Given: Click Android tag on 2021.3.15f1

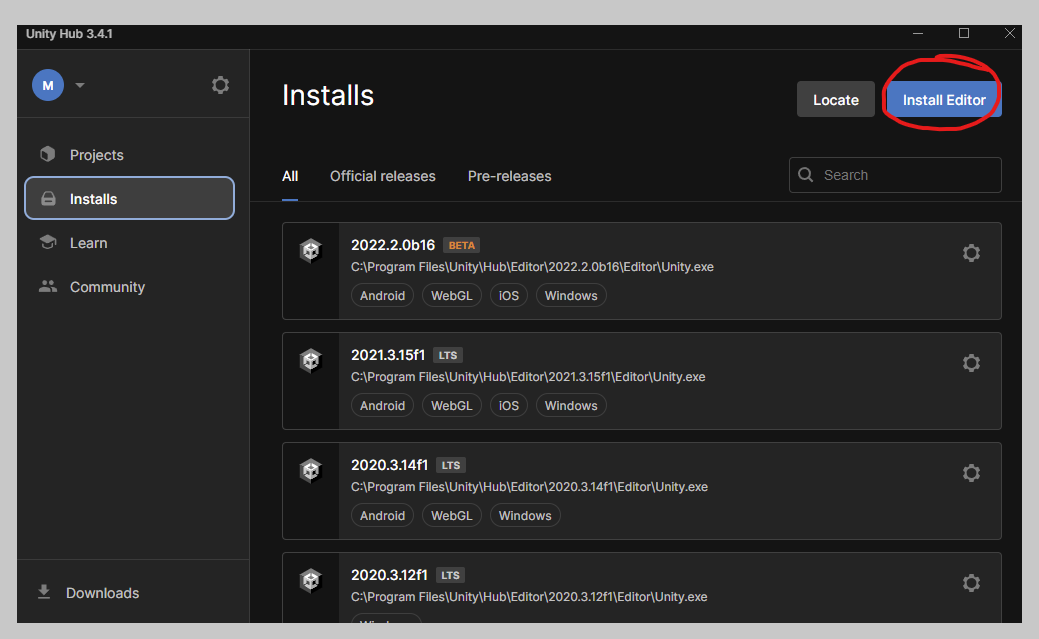Looking at the screenshot, I should (382, 406).
